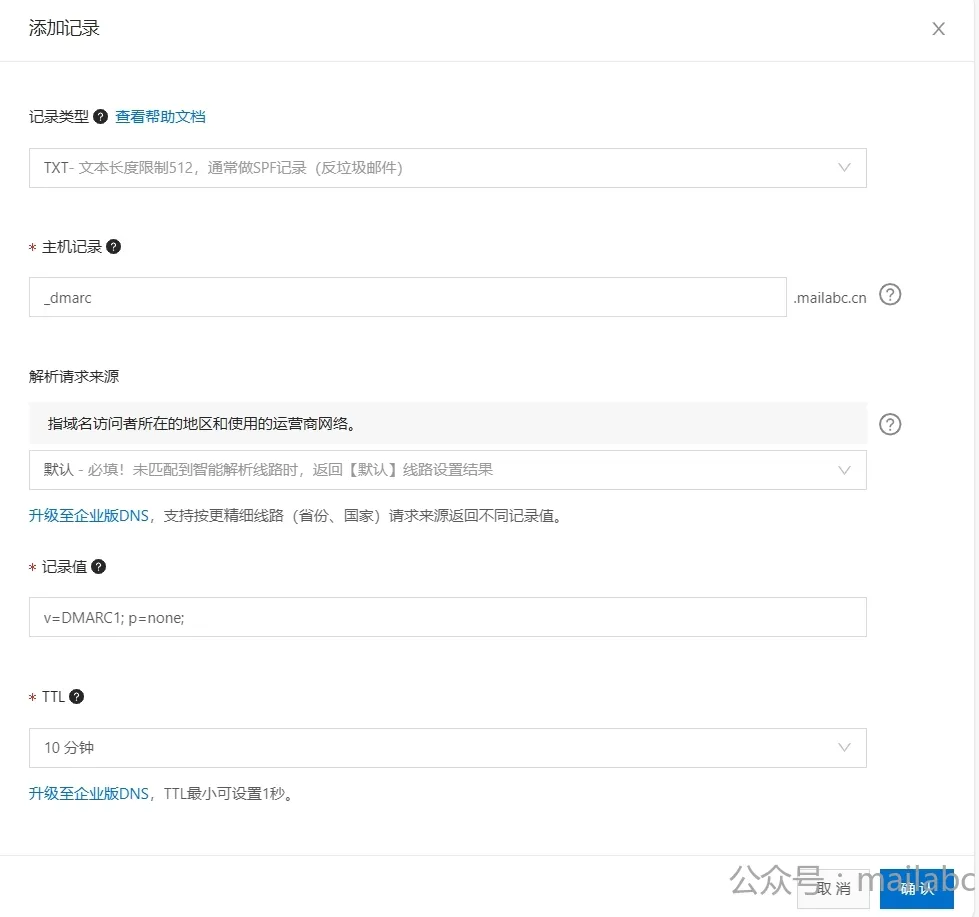Click the 添加记录 dialog title

(x=64, y=29)
